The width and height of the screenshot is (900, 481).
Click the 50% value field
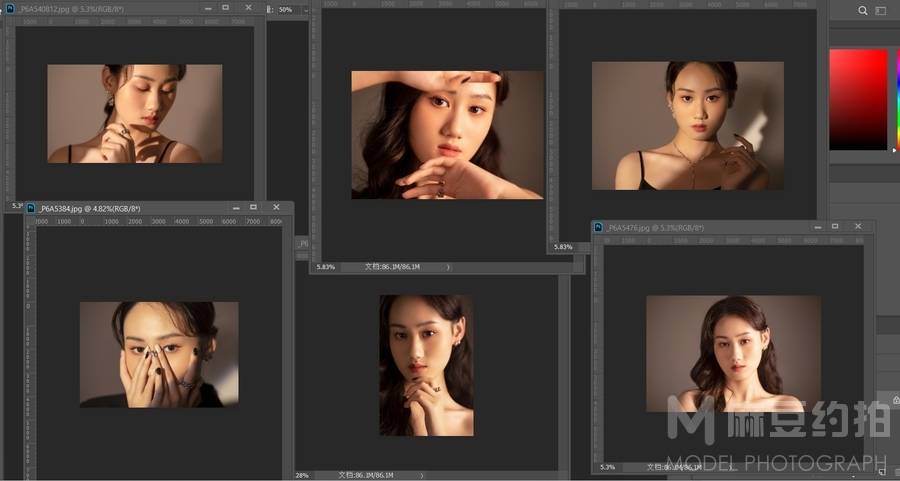pyautogui.click(x=289, y=10)
